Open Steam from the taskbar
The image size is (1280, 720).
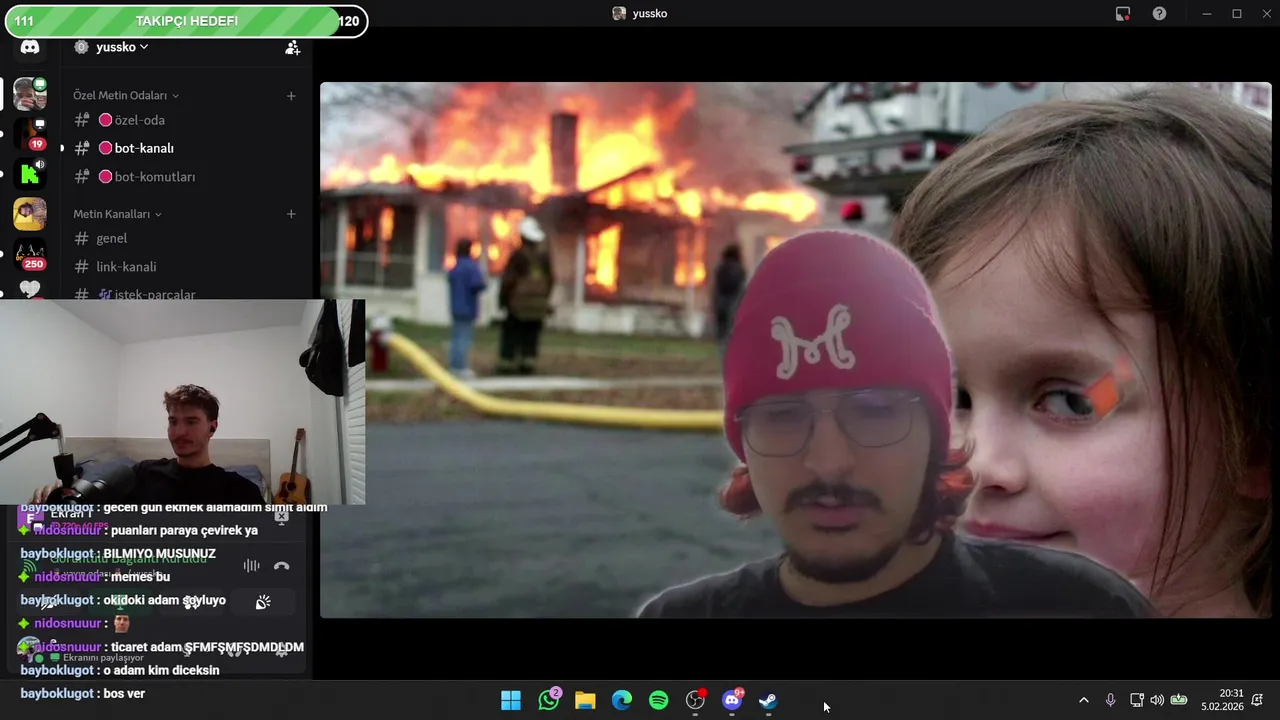coord(768,700)
